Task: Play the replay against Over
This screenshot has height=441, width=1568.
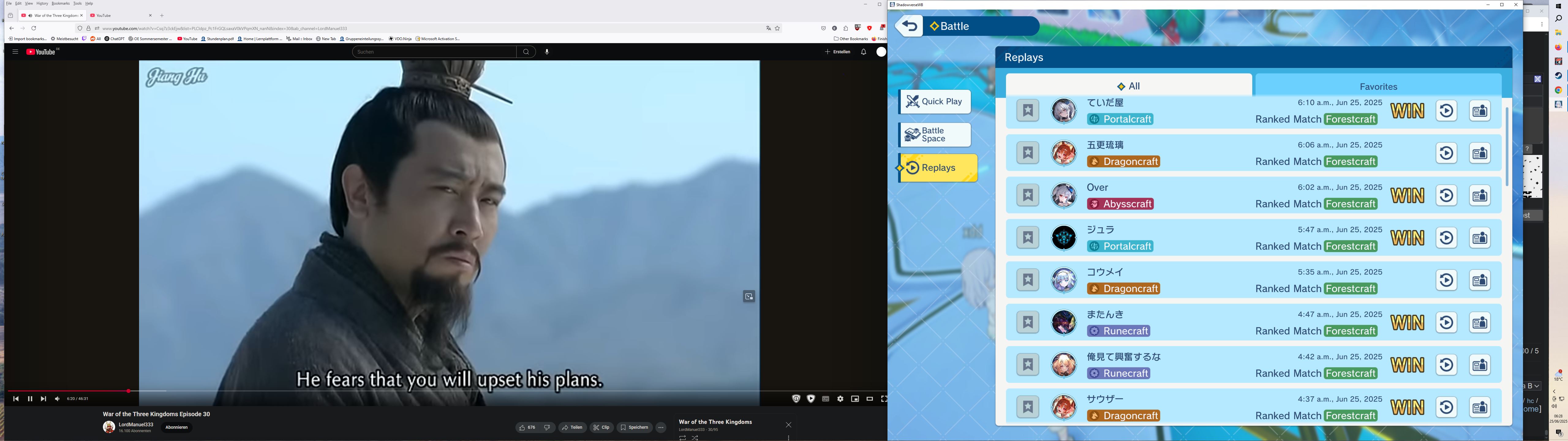Action: click(x=1447, y=195)
